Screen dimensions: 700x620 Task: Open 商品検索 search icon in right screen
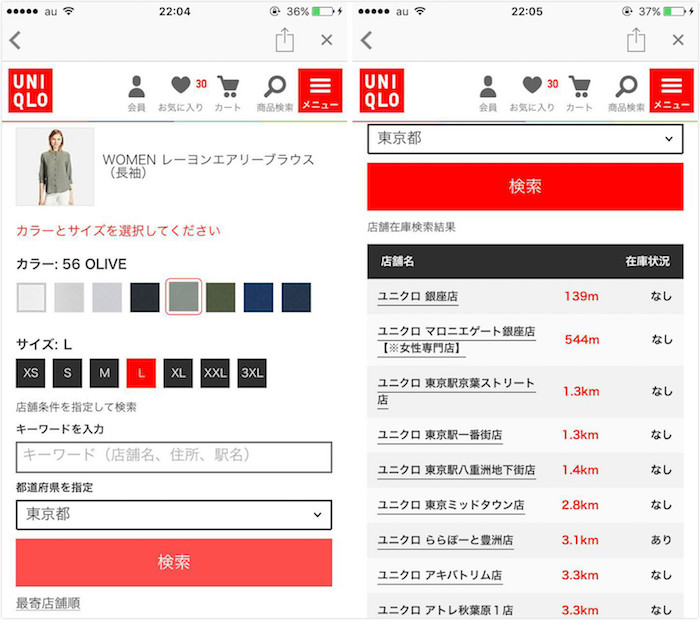(x=626, y=93)
